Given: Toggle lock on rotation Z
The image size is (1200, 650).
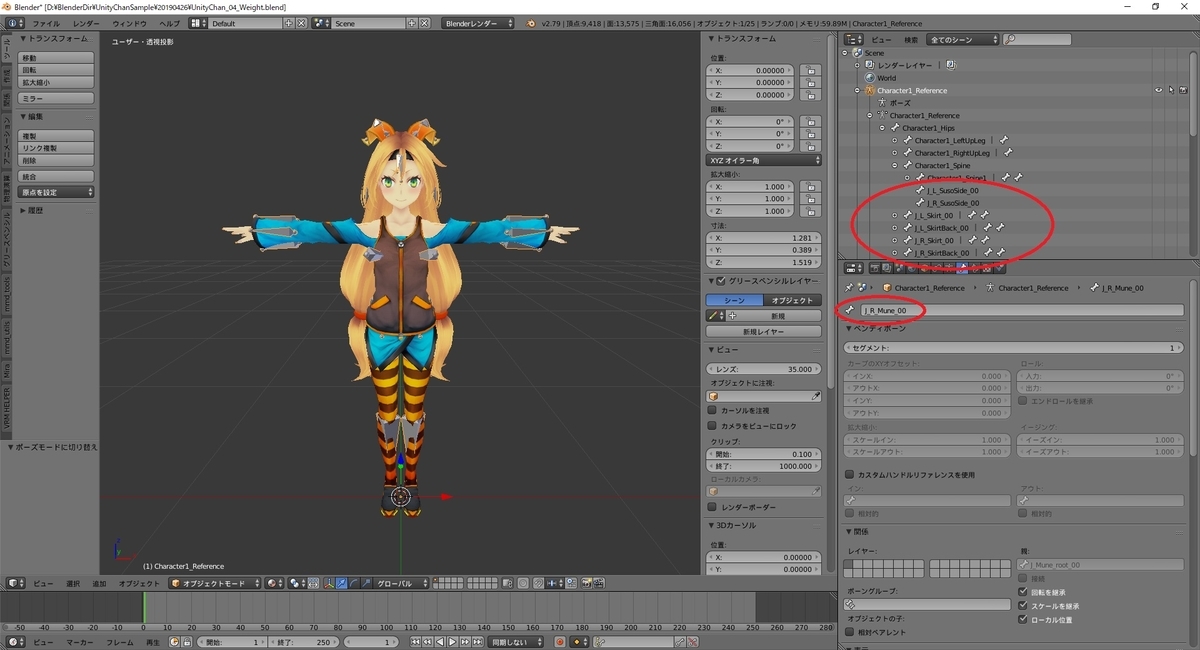Looking at the screenshot, I should [810, 146].
